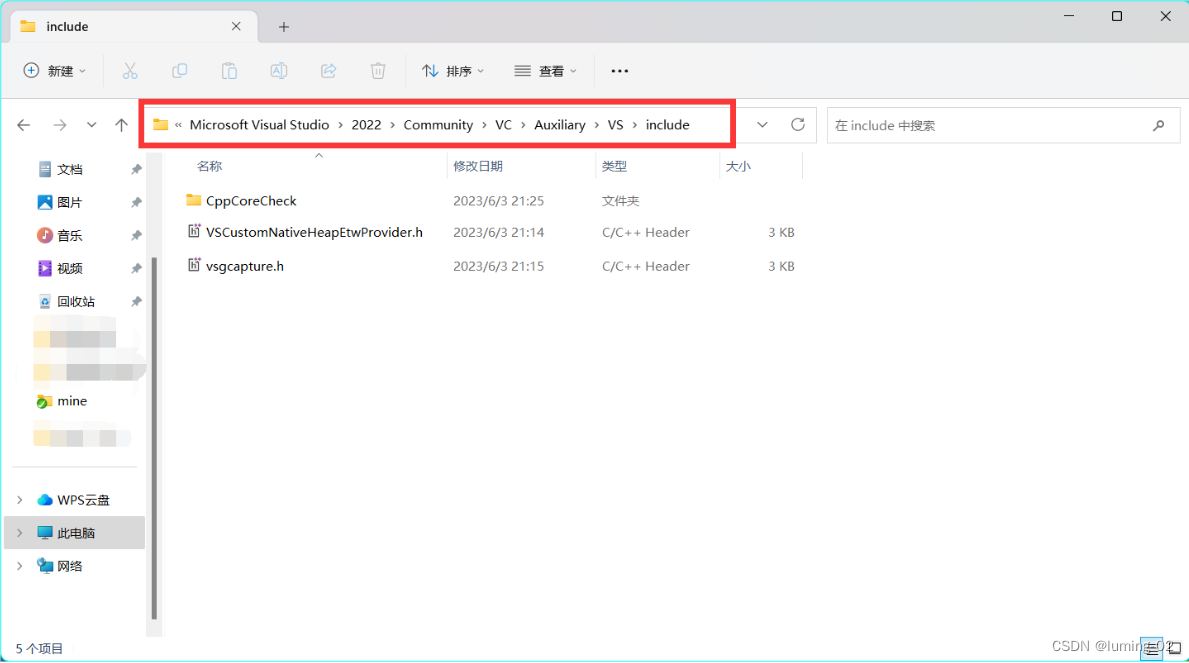This screenshot has height=663, width=1189.
Task: Click the vsgcapture.h file icon
Action: pos(194,266)
